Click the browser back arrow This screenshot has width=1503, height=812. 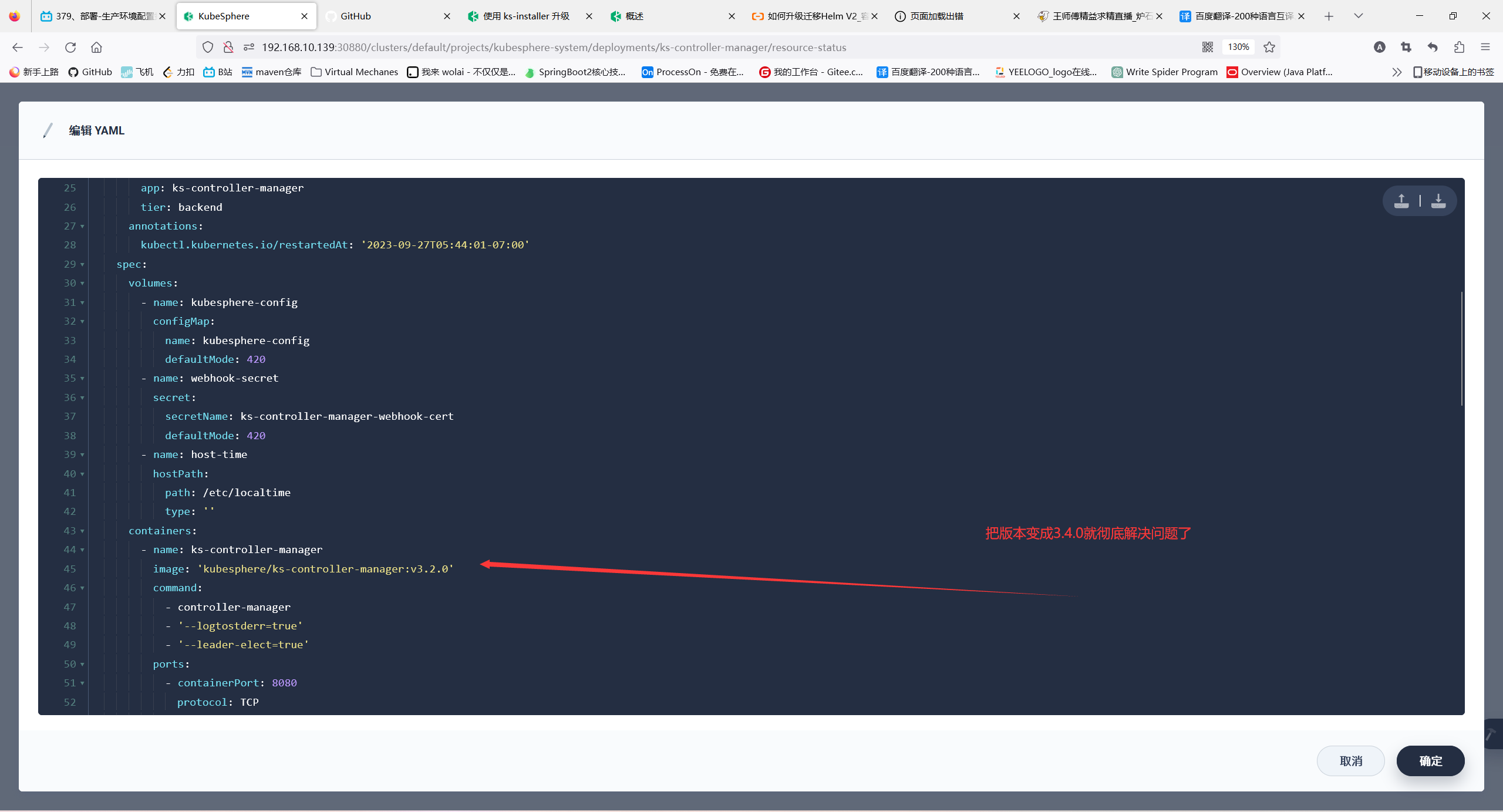click(x=18, y=47)
